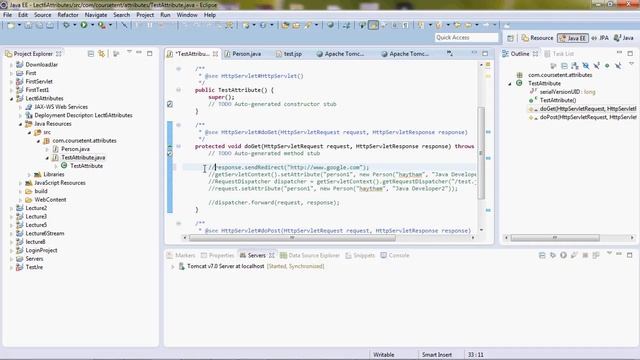Switch to Person.java editor tab
Screen dimensions: 640x360
click(x=243, y=54)
